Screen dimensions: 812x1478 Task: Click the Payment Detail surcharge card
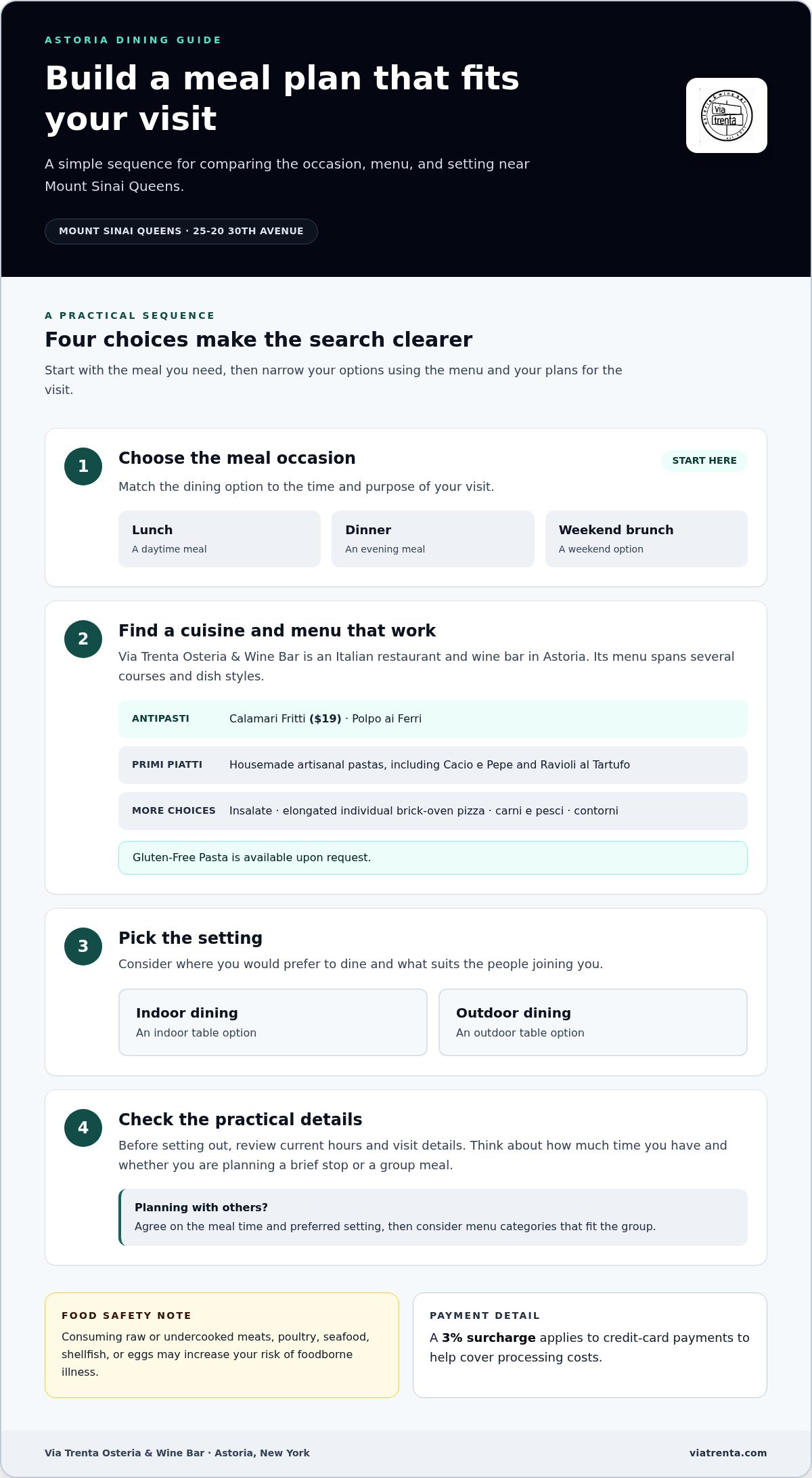point(590,1345)
